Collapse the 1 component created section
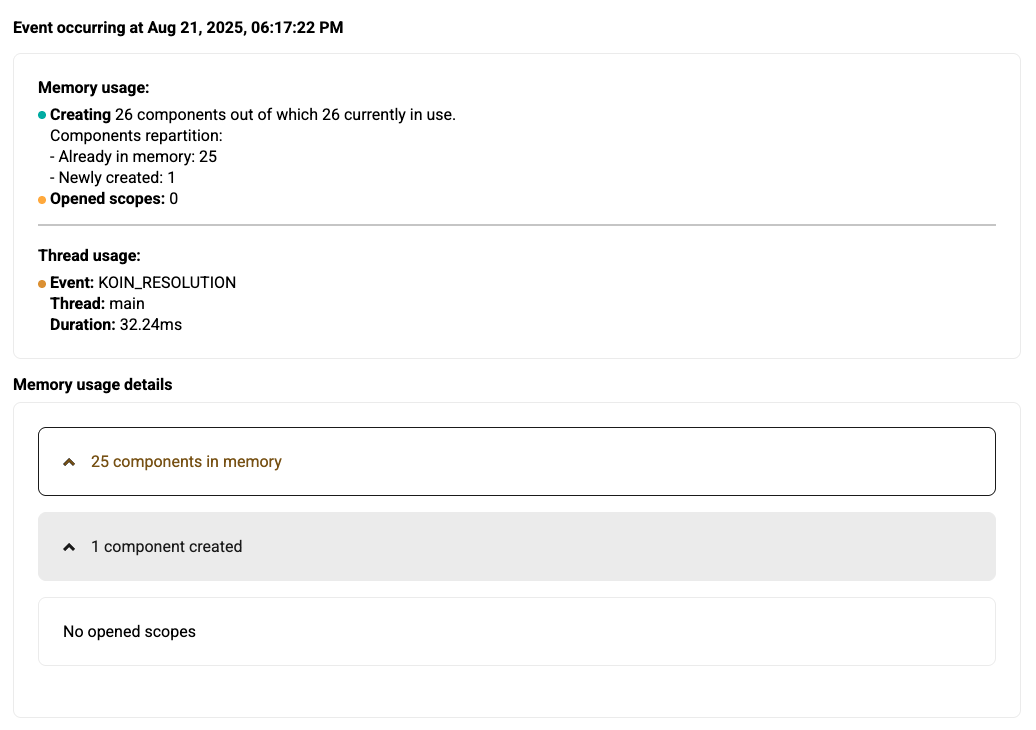Viewport: 1036px width, 730px height. pyautogui.click(x=516, y=547)
